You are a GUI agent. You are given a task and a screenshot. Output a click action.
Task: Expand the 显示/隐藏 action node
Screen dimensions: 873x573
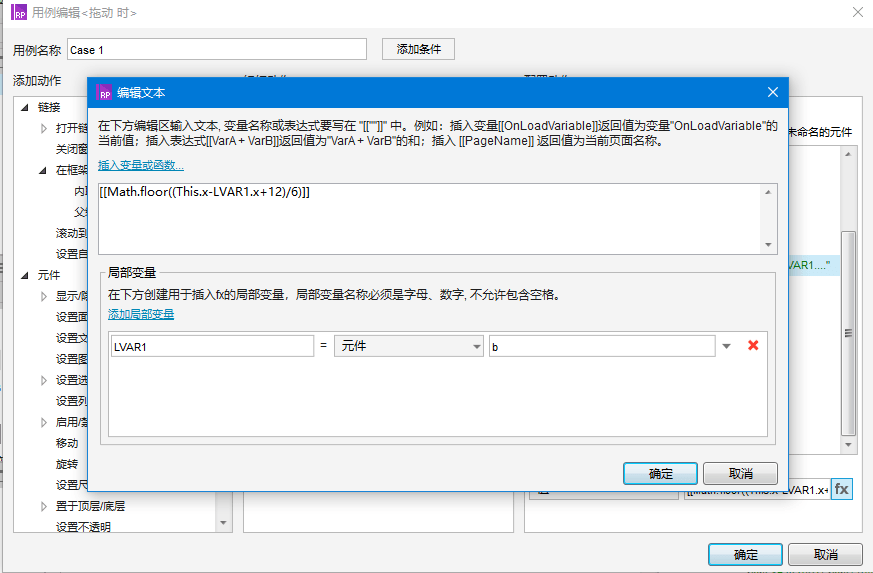point(44,296)
